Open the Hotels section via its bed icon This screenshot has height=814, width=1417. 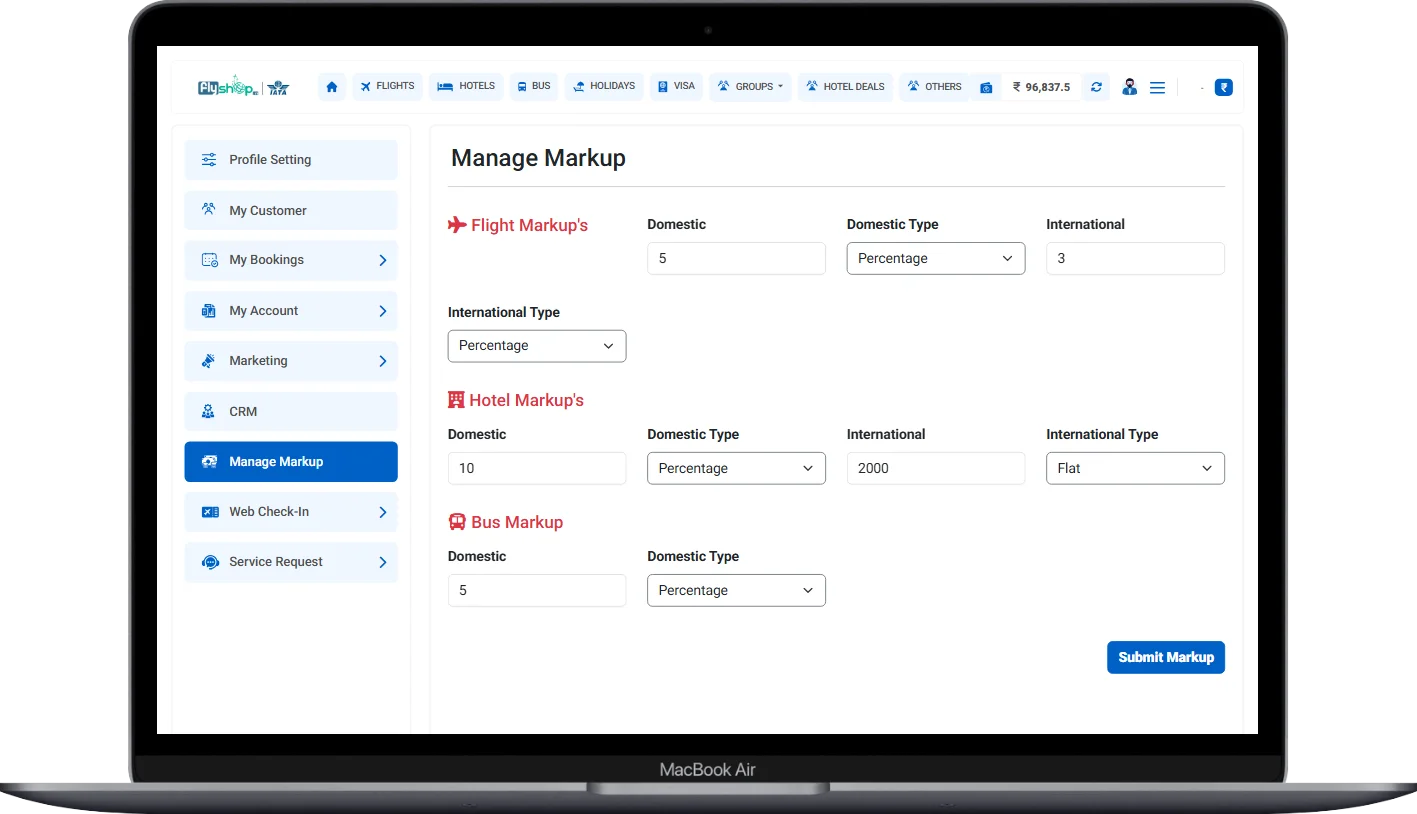[447, 87]
